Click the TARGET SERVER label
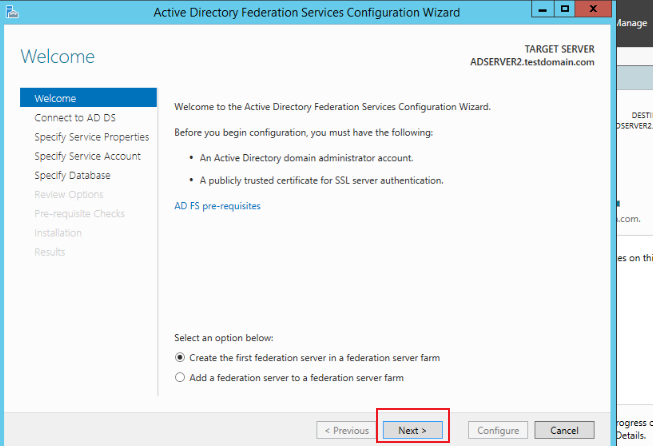Viewport: 653px width, 446px height. click(559, 49)
